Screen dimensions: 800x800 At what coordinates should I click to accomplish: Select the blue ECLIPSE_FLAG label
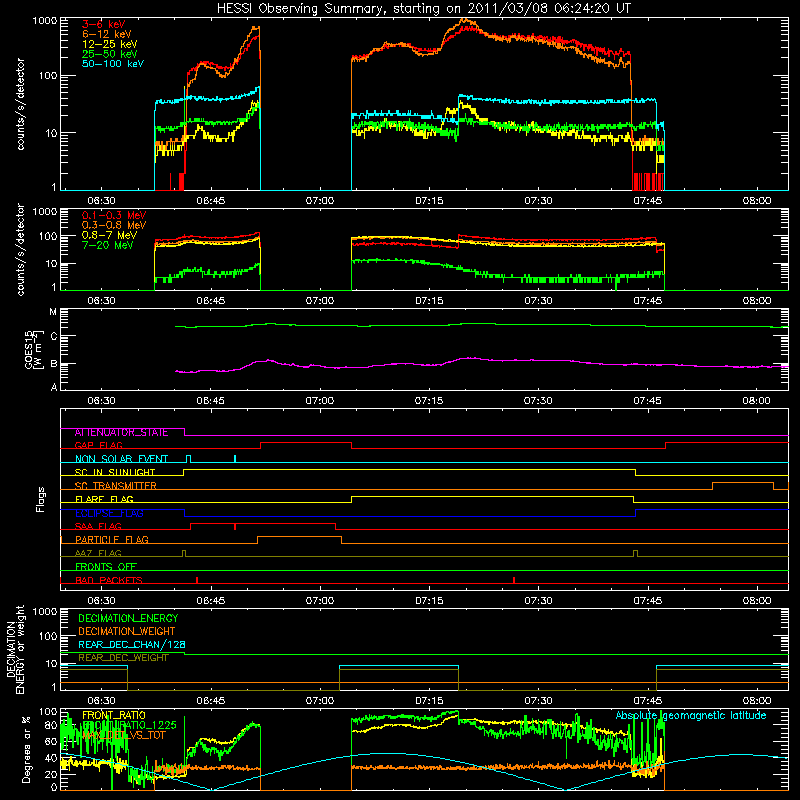109,513
